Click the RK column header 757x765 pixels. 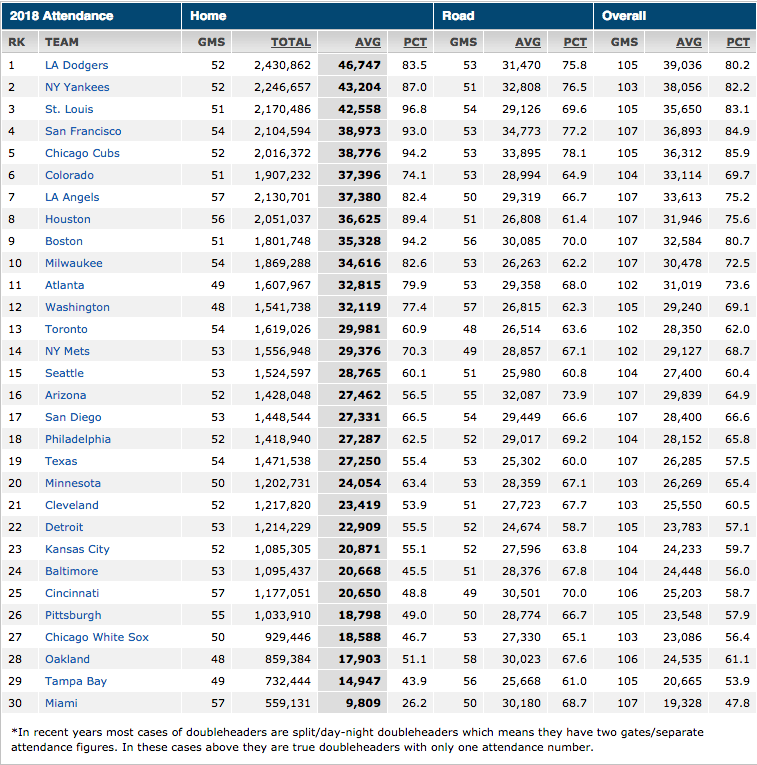point(17,42)
